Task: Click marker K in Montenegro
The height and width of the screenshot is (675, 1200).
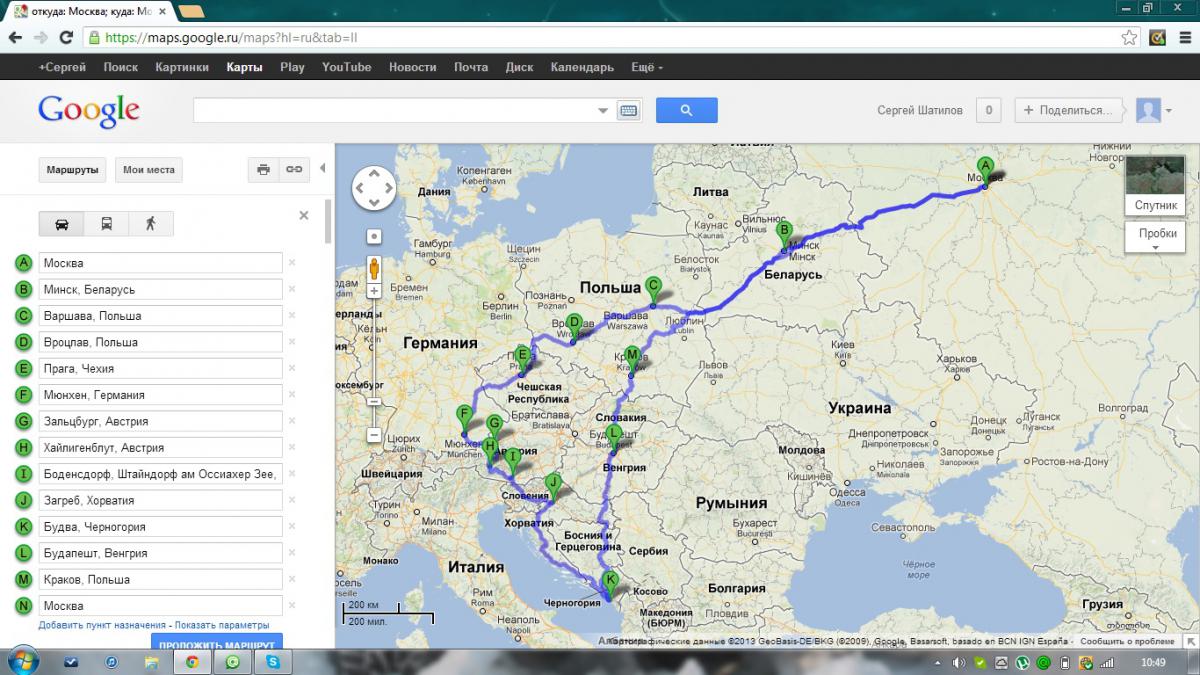Action: [611, 585]
